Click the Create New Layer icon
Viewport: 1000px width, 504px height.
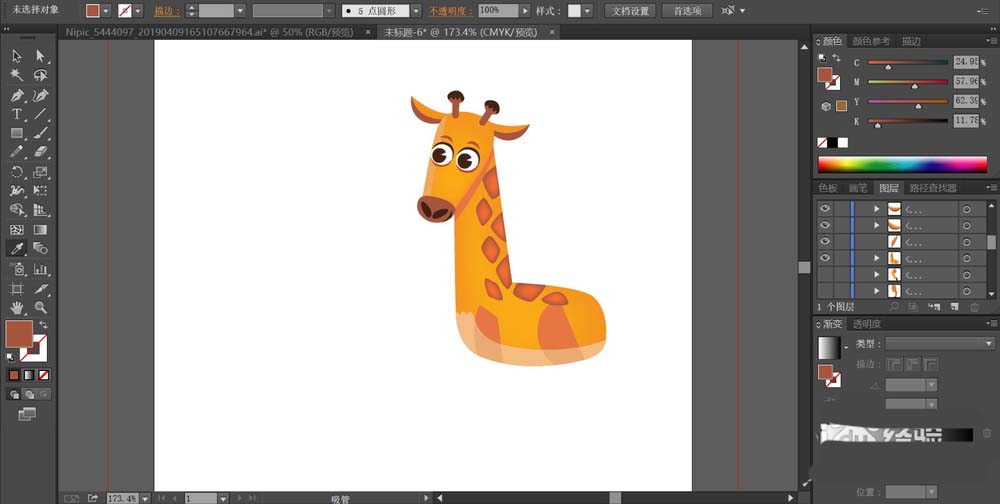point(954,307)
